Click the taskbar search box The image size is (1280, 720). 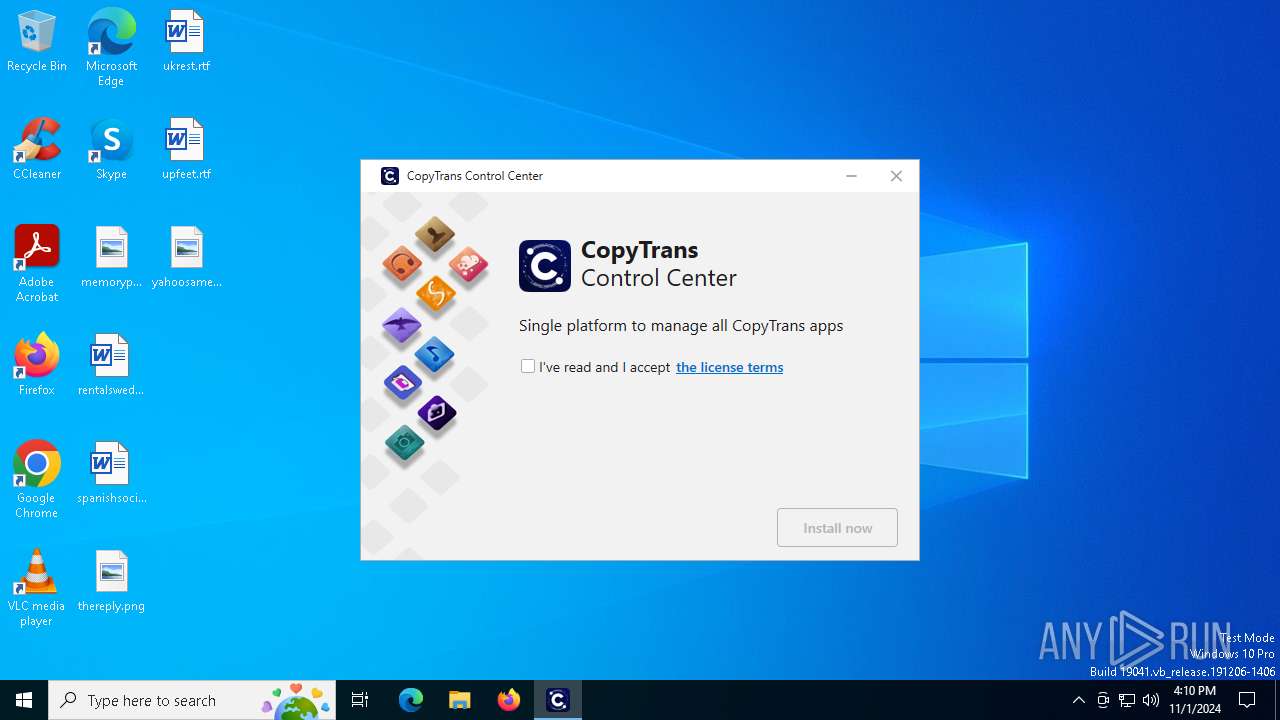[x=192, y=700]
